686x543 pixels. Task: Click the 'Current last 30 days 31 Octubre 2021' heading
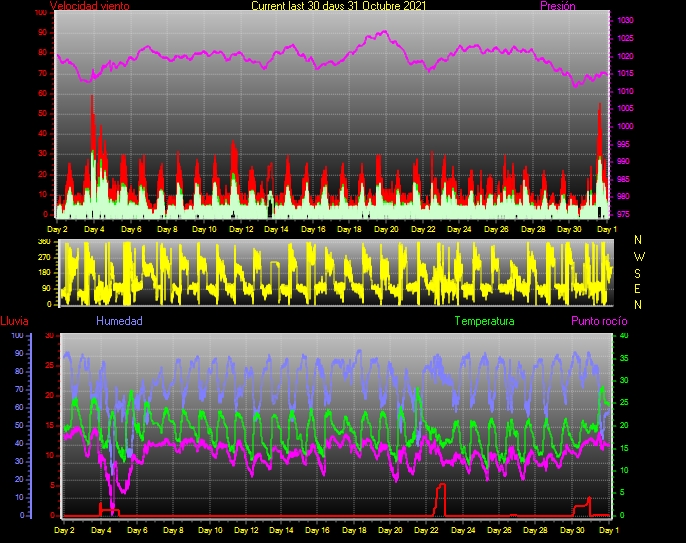coord(338,6)
